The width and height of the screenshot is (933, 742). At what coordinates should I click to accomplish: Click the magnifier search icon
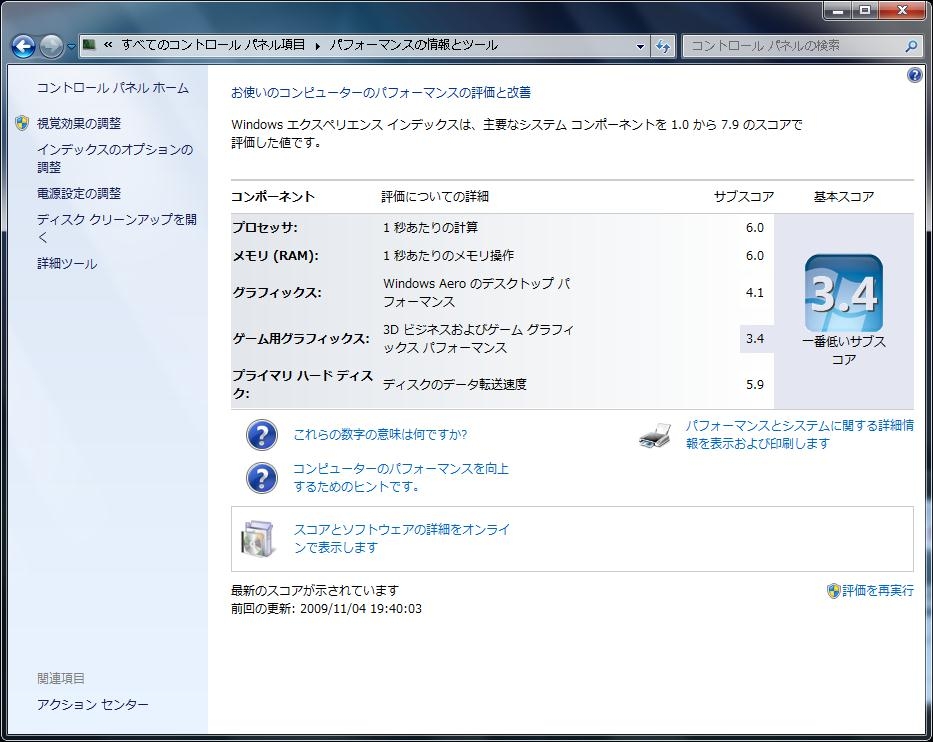pyautogui.click(x=910, y=46)
